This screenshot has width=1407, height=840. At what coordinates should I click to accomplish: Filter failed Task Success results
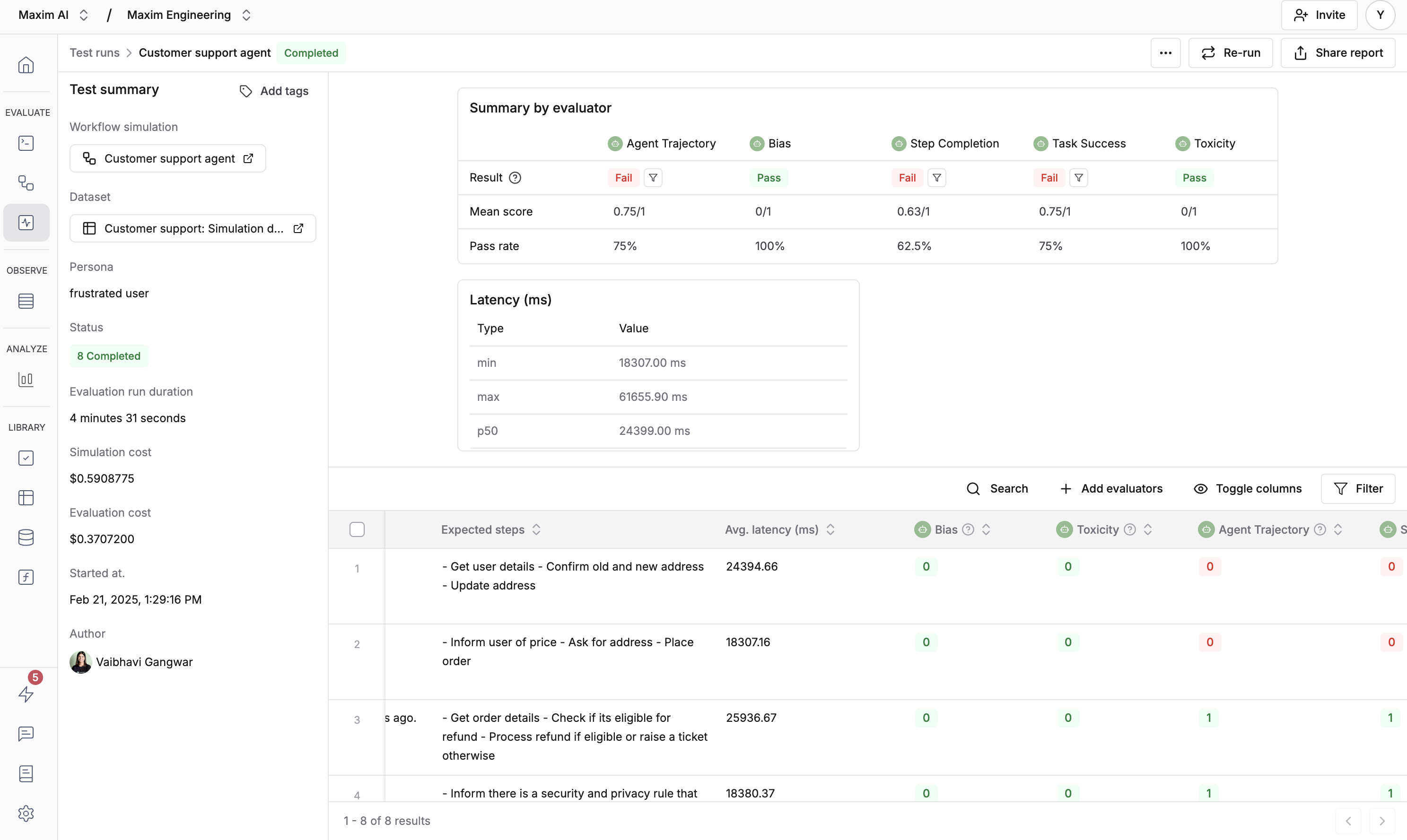point(1079,178)
